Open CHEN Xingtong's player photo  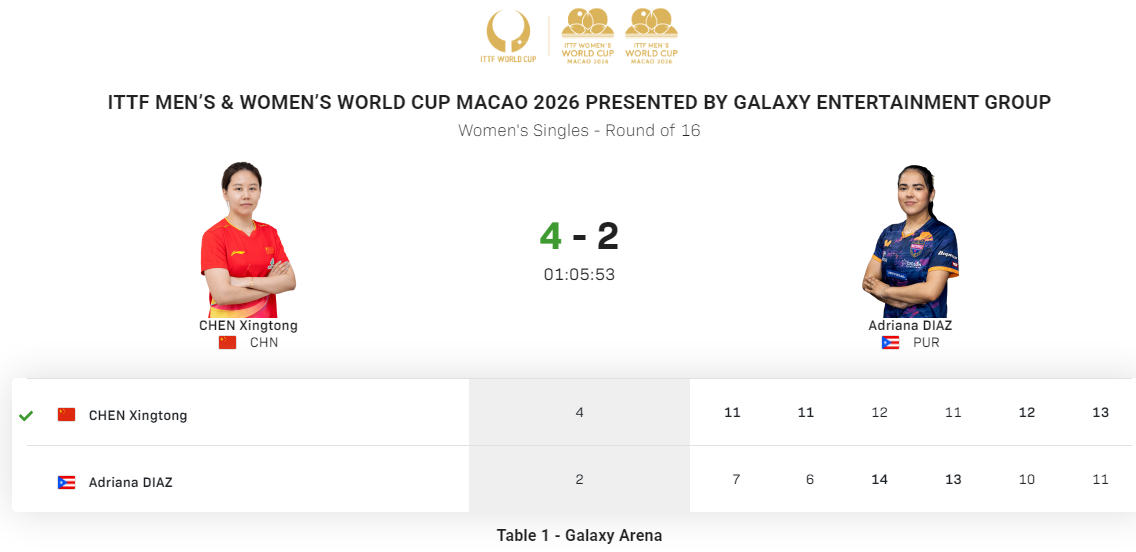(248, 240)
